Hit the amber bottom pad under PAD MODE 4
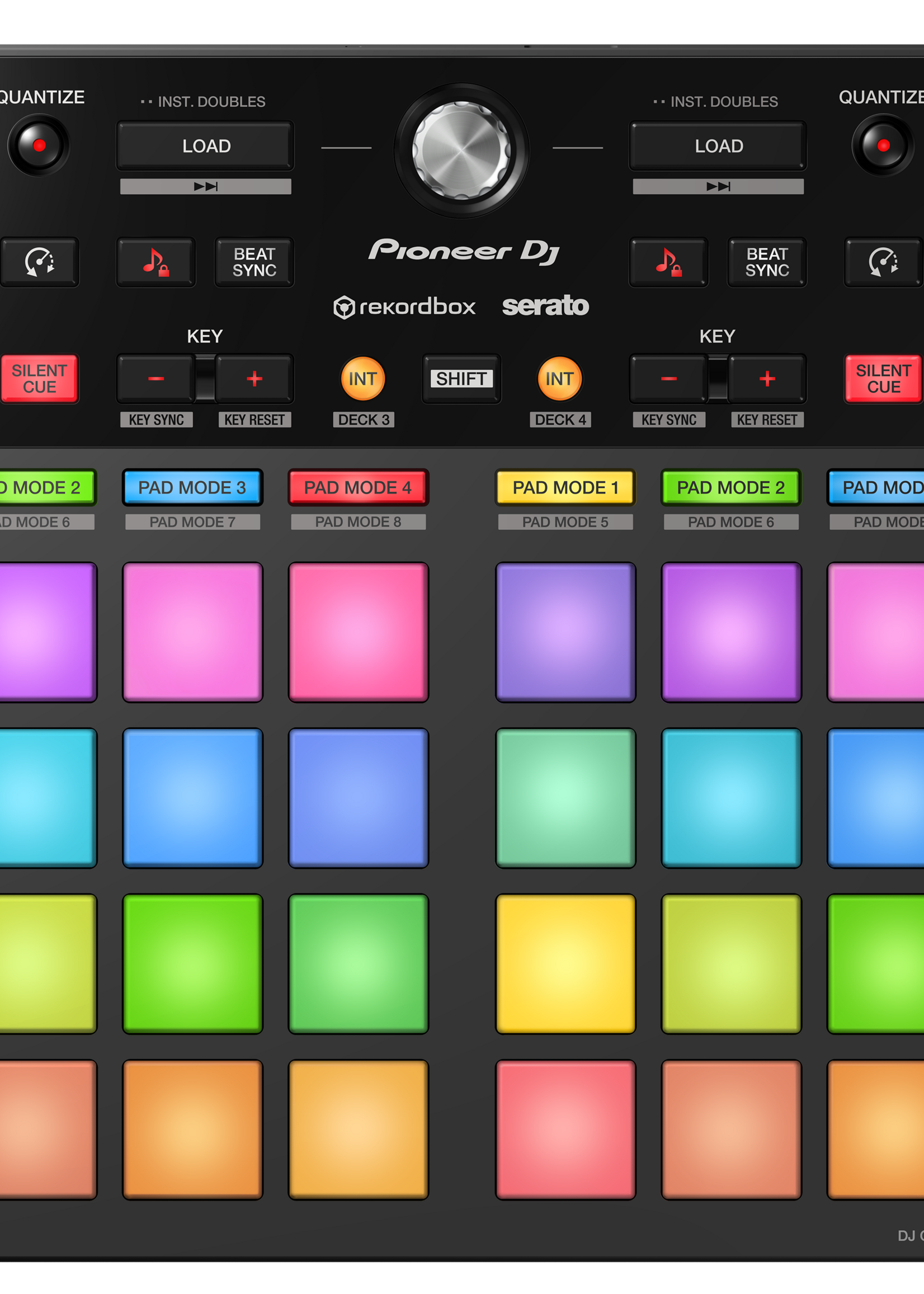 click(359, 1129)
